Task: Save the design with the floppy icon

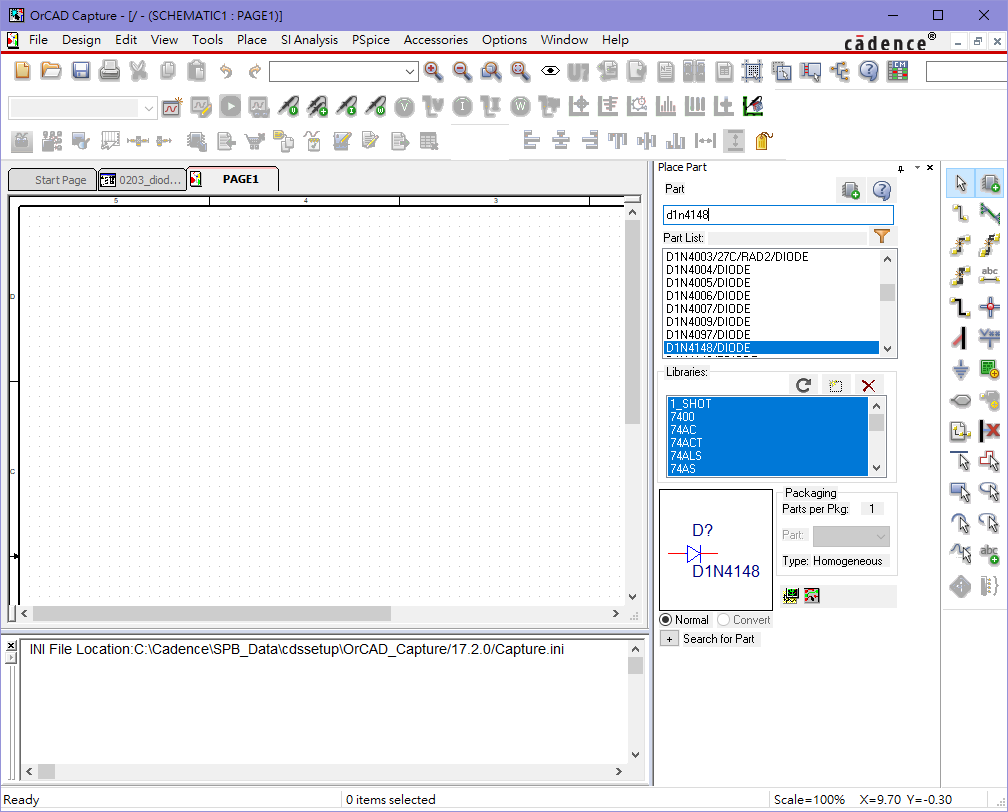Action: pos(81,71)
